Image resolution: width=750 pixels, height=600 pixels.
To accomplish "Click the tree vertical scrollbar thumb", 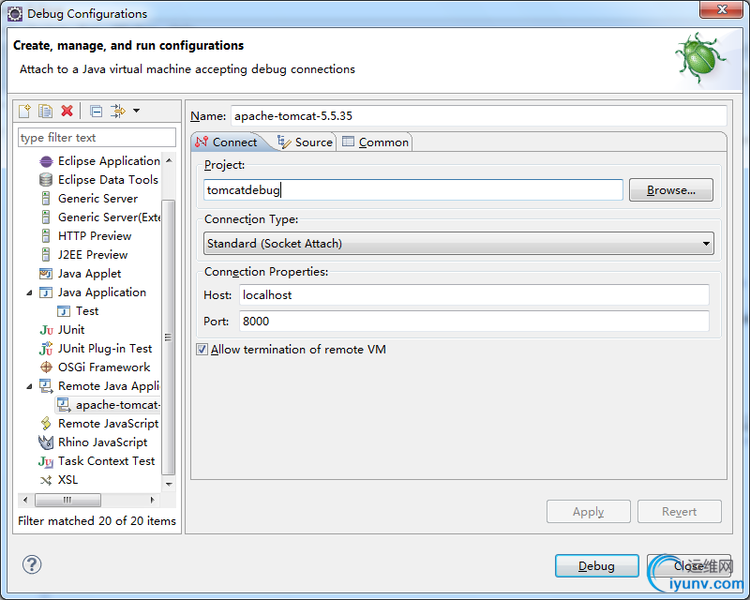I will (x=168, y=337).
